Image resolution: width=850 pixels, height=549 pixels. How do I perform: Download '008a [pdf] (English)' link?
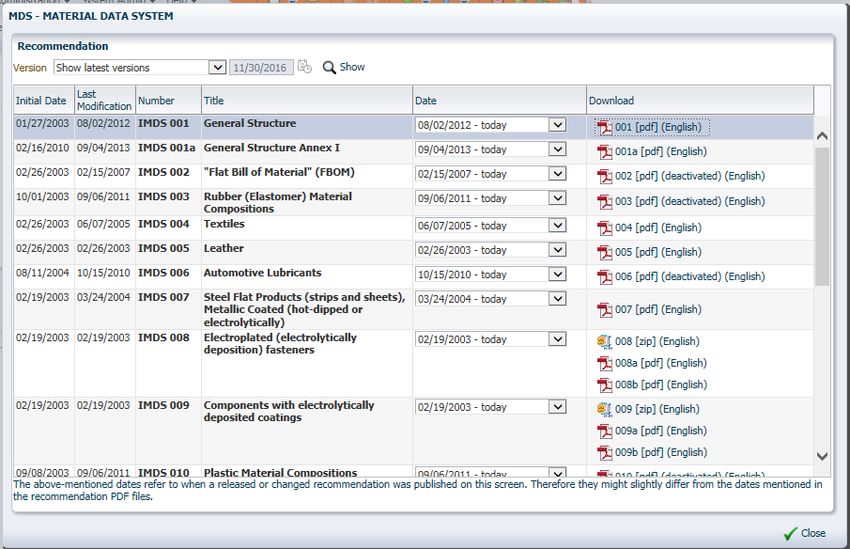pos(661,363)
